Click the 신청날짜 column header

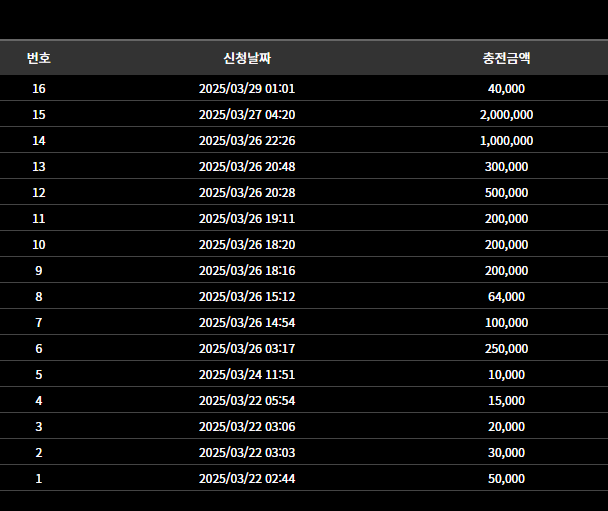(x=247, y=58)
